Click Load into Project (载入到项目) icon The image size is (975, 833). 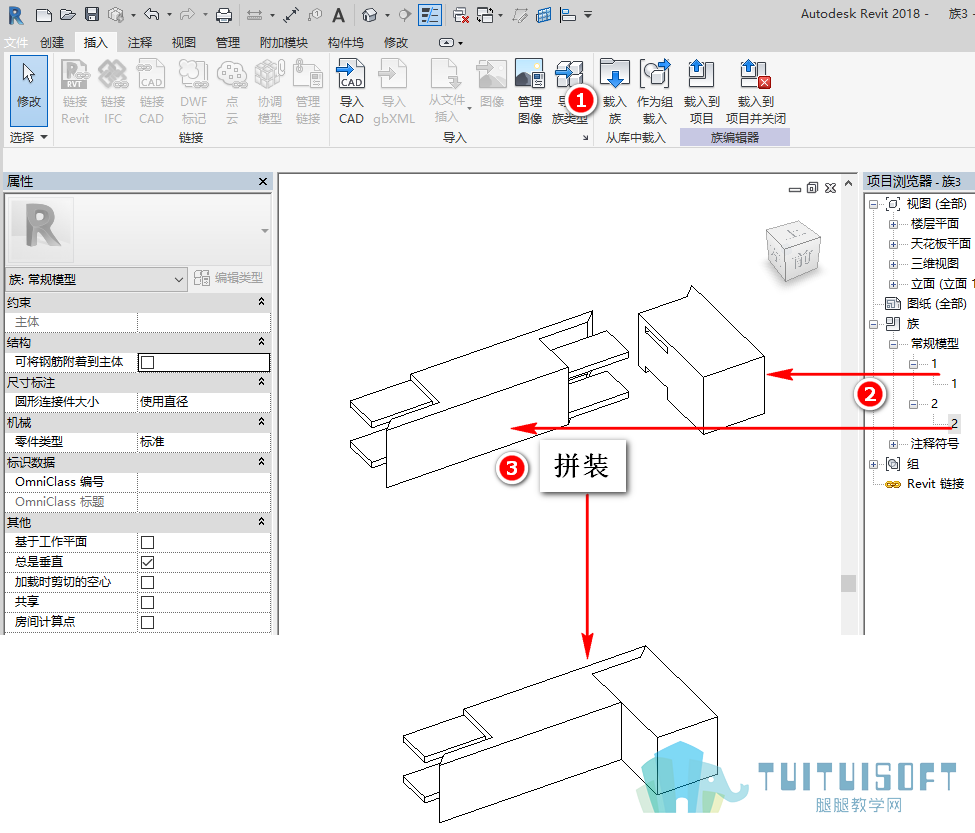click(x=701, y=75)
